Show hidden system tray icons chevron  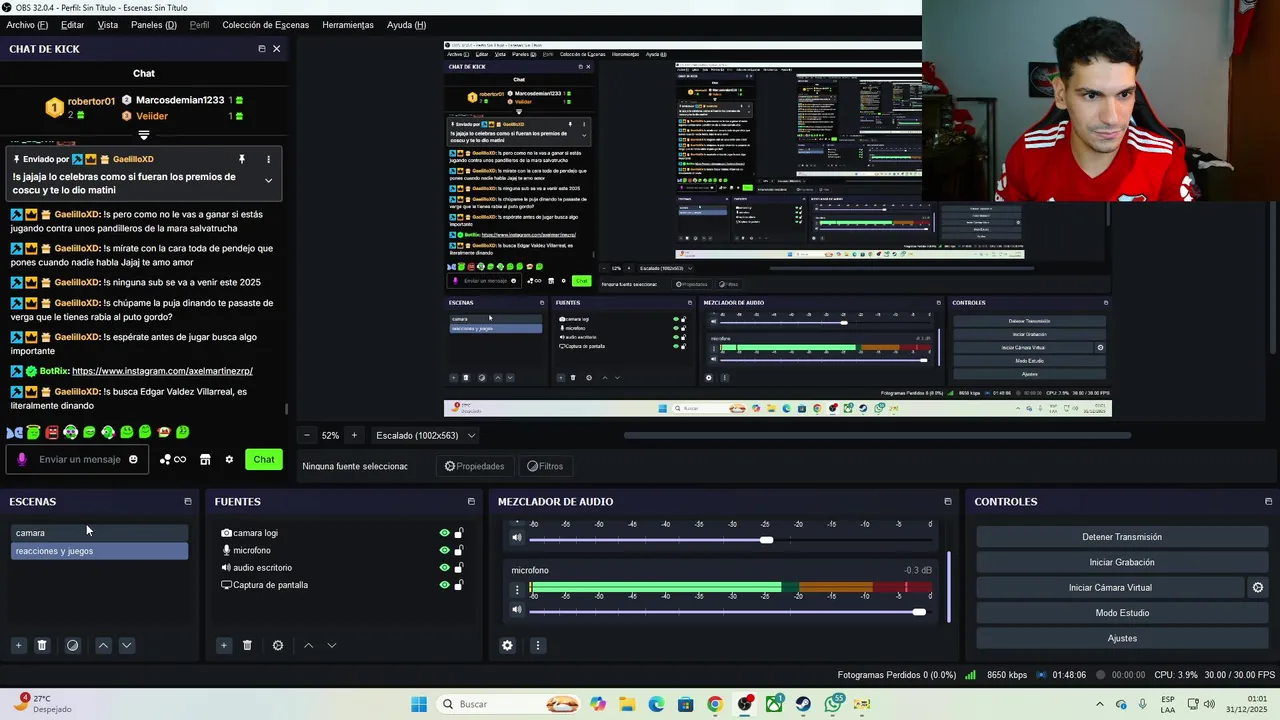(x=1100, y=704)
